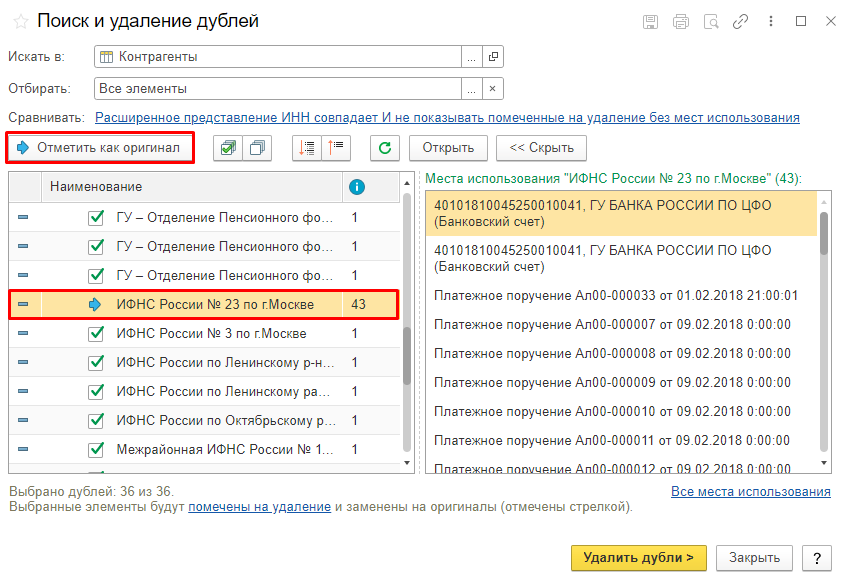Screen dimensions: 849x584
Task: Uncheck ИФНС России № 3 по г.Москве
Action: 96,334
